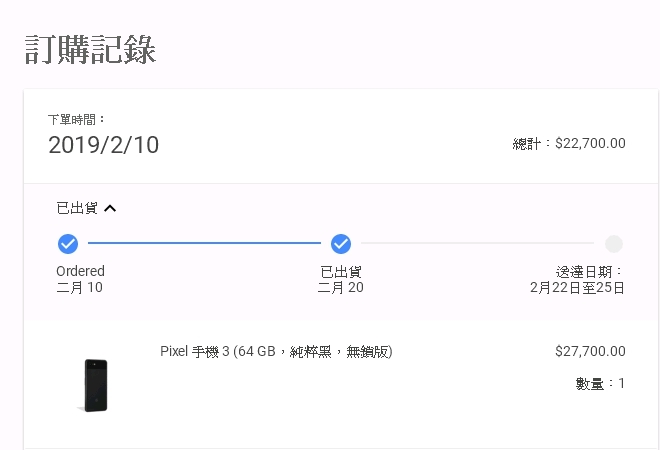Click the 2月22日至25日 delivery range text

577,288
